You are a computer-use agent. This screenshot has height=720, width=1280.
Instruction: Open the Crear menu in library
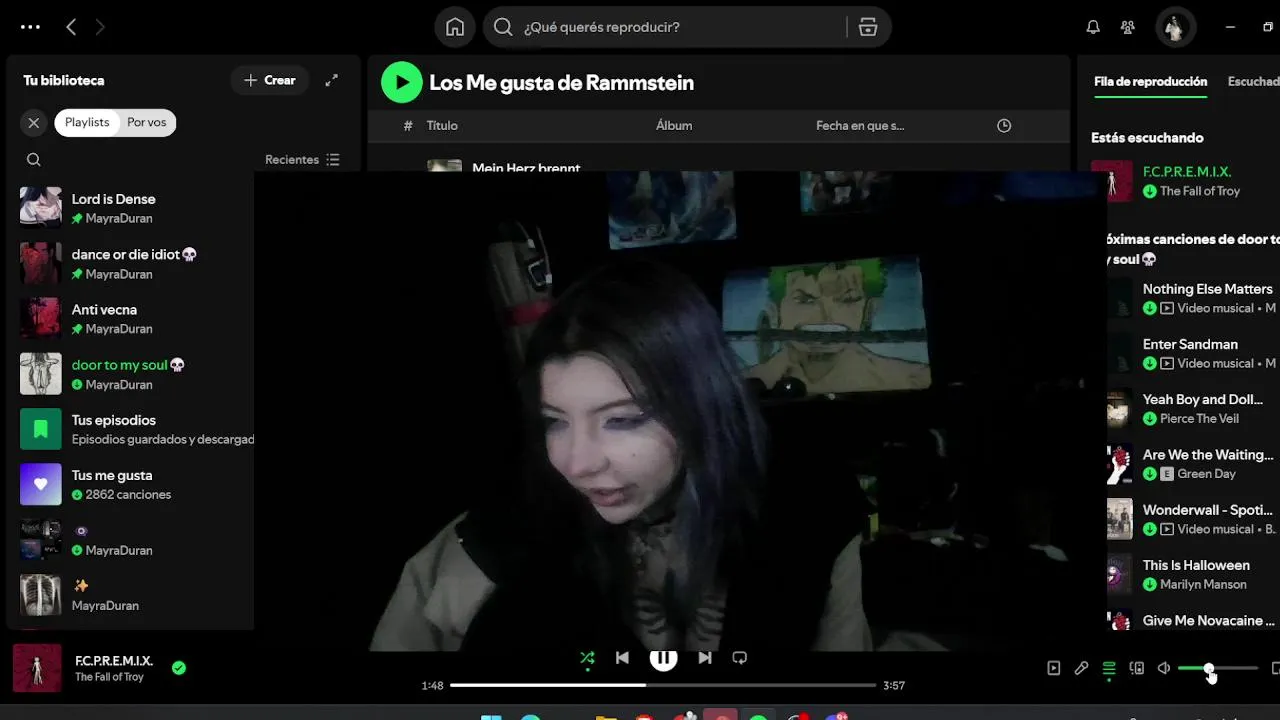tap(270, 80)
